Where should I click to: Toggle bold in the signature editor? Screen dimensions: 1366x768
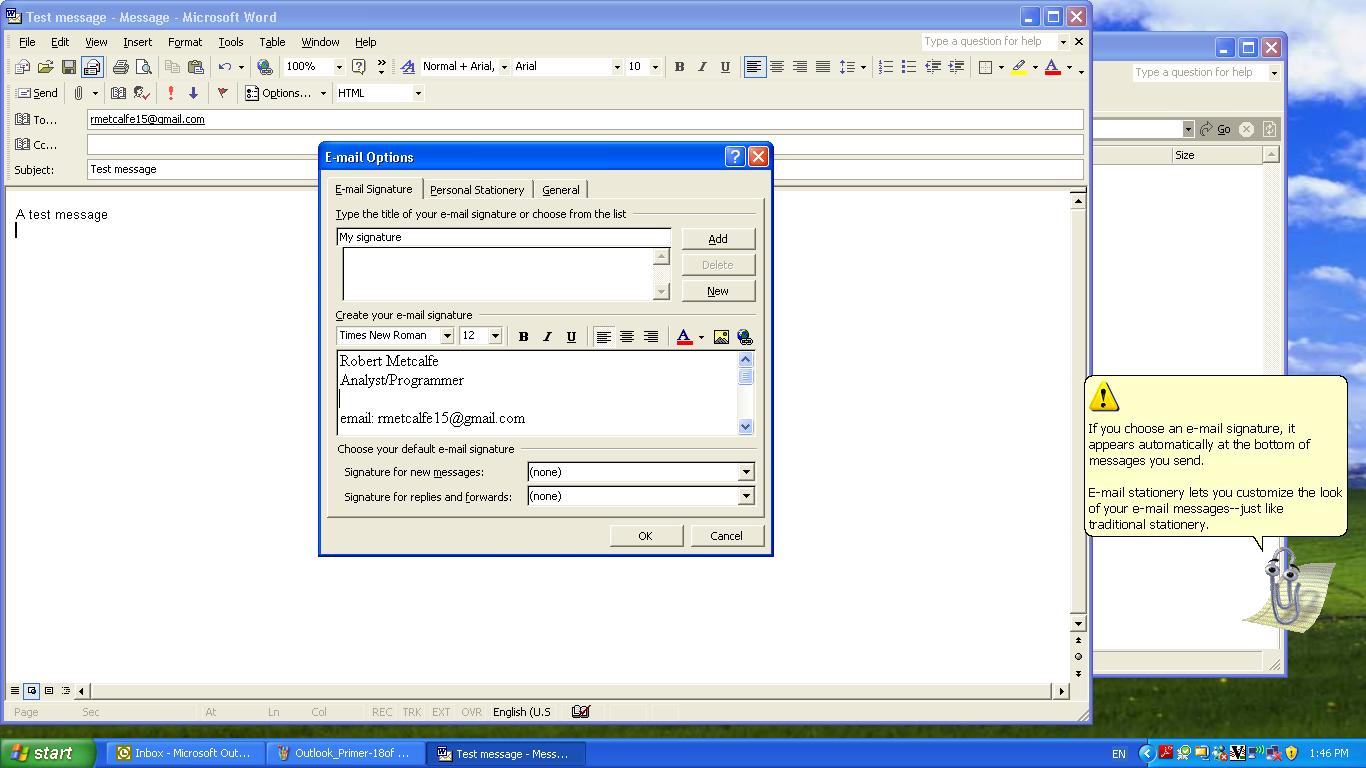pos(523,337)
